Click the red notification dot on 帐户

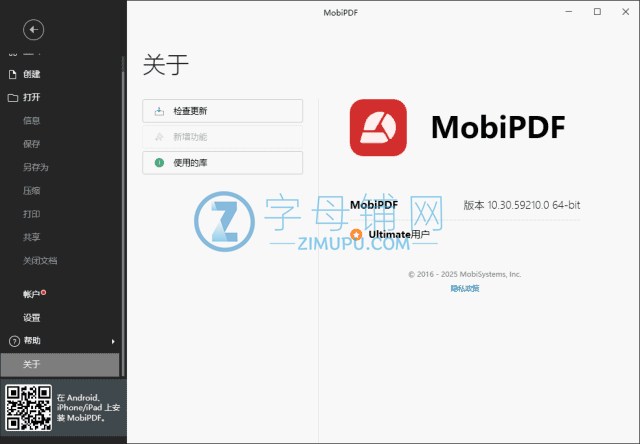coord(44,292)
